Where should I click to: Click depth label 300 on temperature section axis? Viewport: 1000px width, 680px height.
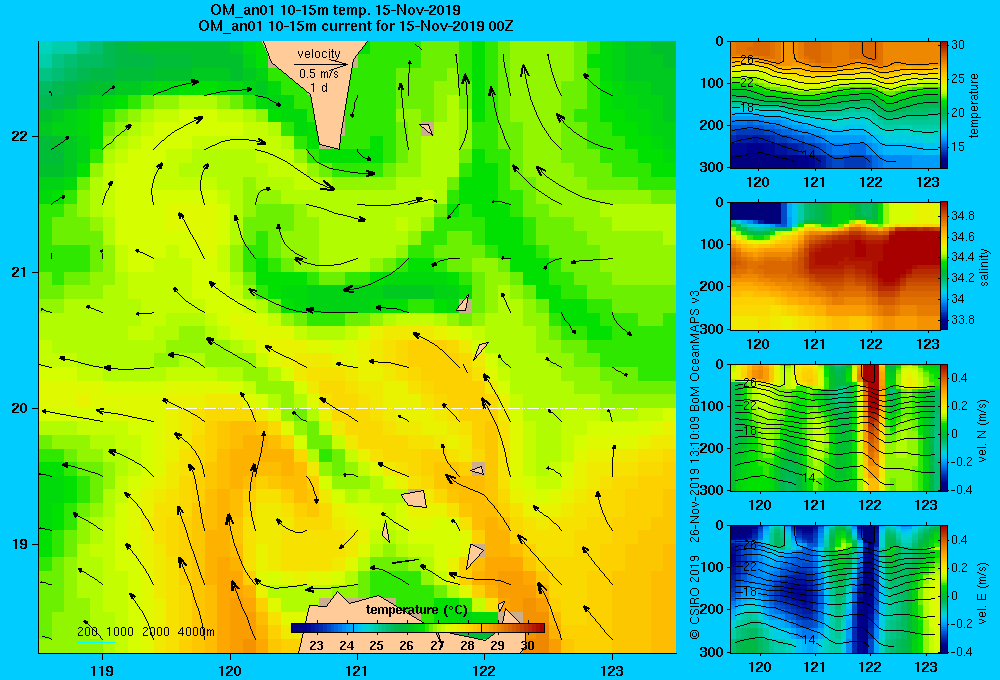712,167
